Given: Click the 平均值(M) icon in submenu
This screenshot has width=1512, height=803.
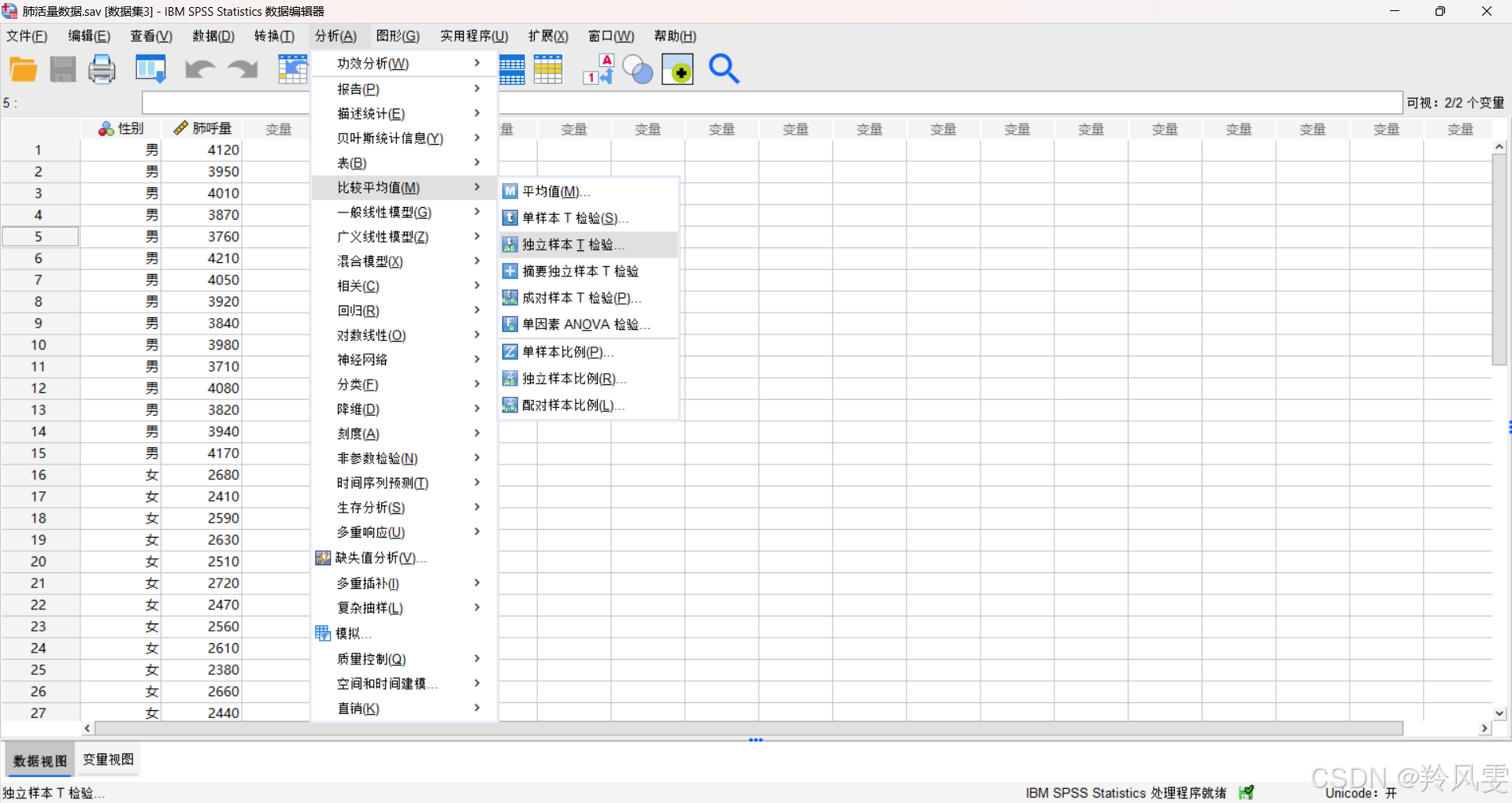Looking at the screenshot, I should point(510,191).
